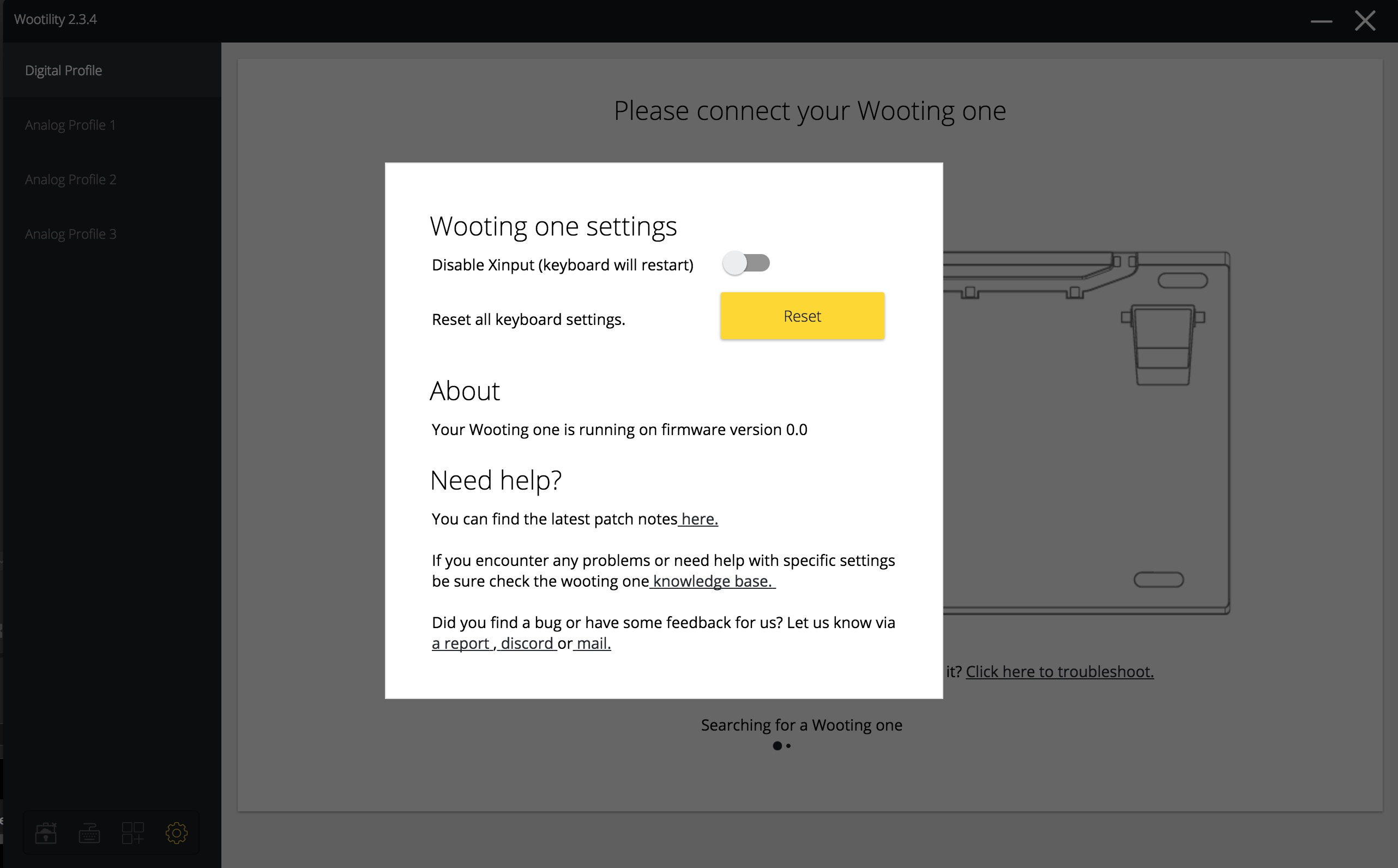Screen dimensions: 1398x868
Task: Open the discord link
Action: [x=527, y=643]
